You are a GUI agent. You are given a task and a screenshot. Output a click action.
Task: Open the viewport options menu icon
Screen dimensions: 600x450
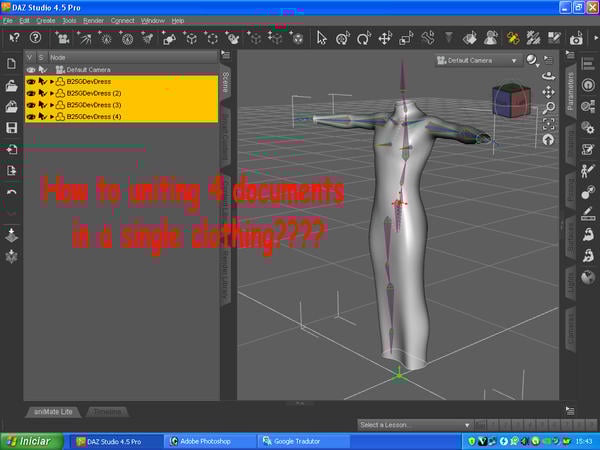[x=548, y=60]
